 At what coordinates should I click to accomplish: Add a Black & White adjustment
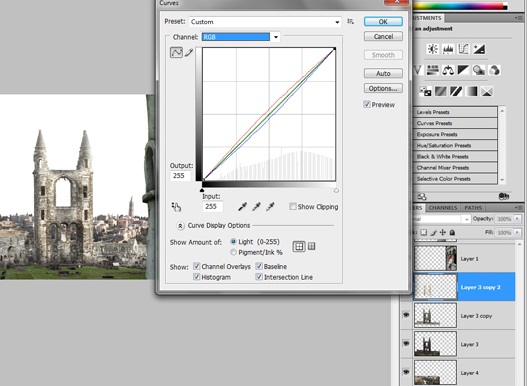tap(463, 70)
